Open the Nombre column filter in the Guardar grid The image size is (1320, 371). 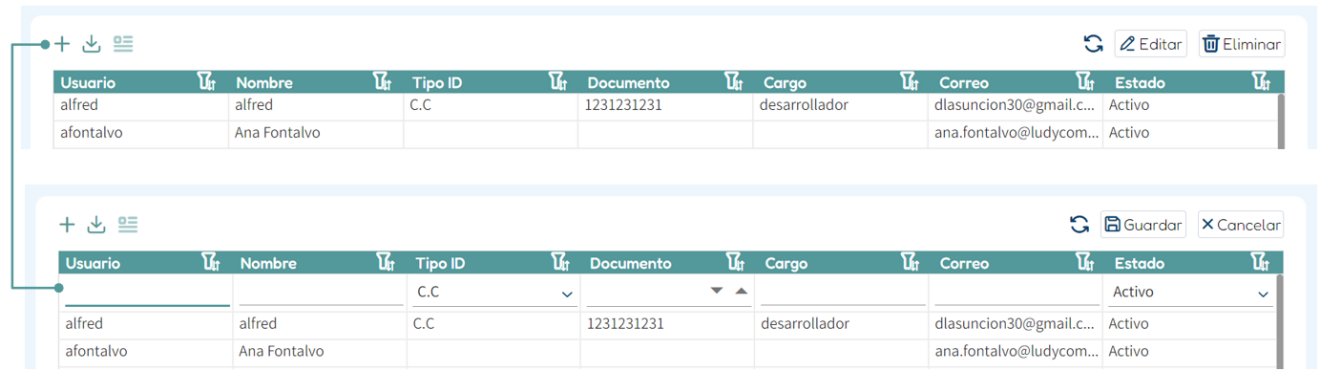click(x=385, y=263)
